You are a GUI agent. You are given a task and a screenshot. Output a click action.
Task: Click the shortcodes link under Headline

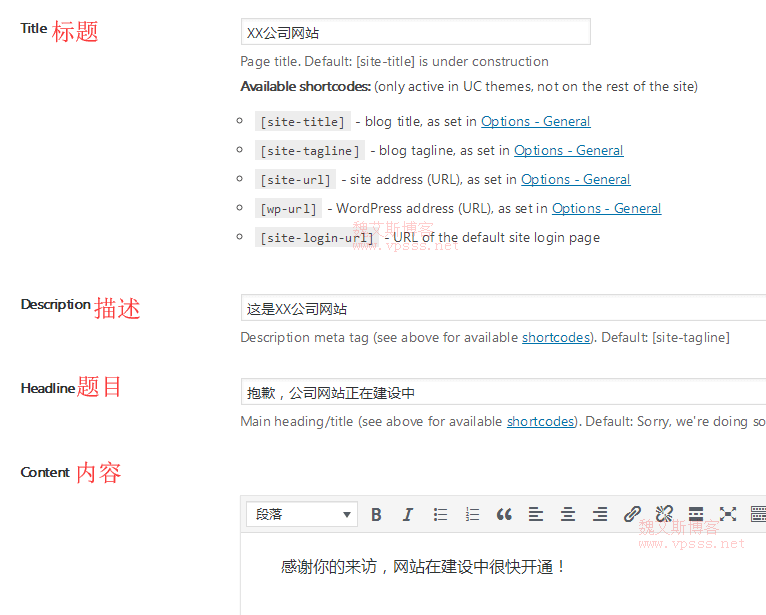540,422
